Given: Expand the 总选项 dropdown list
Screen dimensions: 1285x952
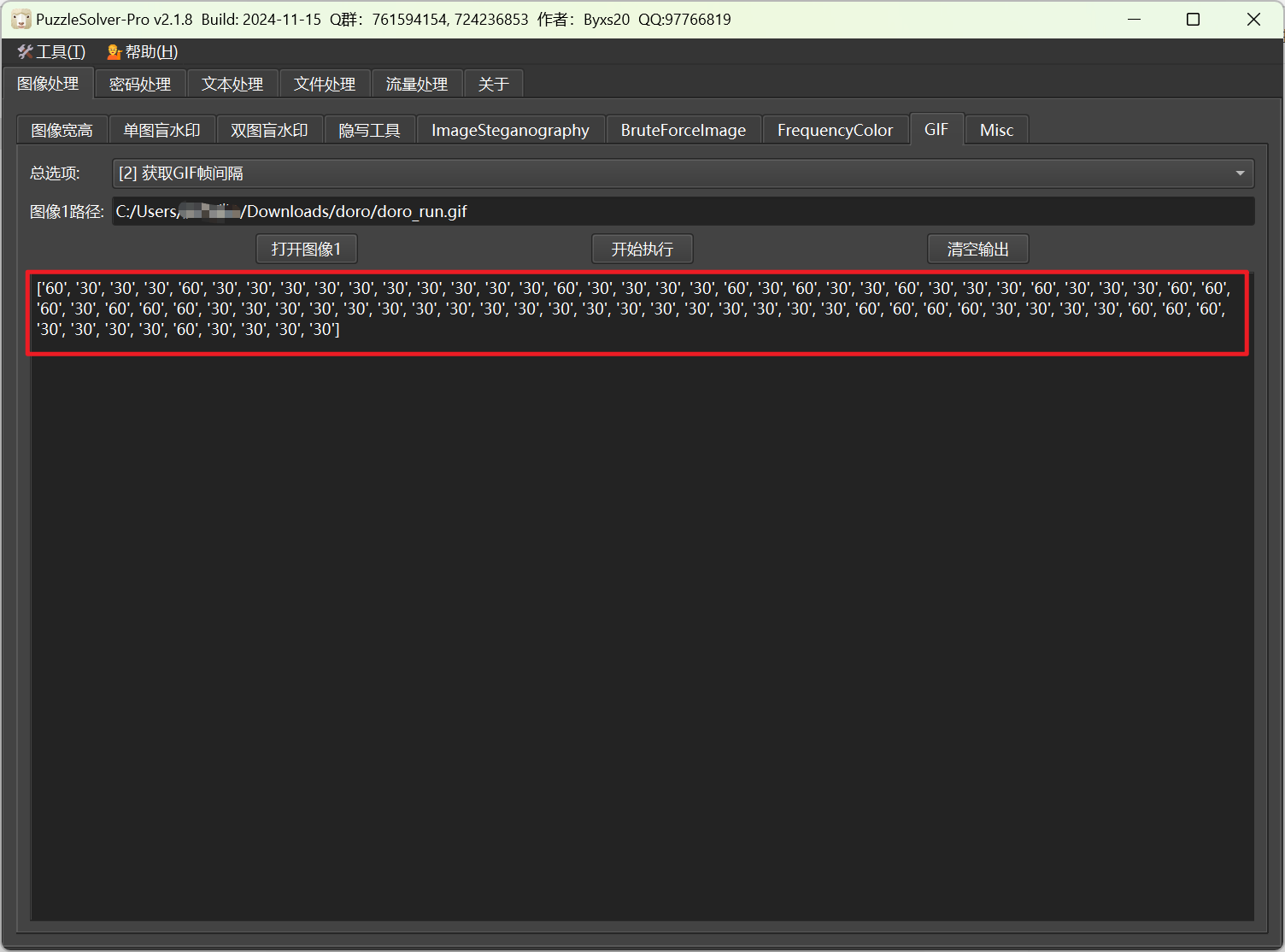Looking at the screenshot, I should coord(682,173).
